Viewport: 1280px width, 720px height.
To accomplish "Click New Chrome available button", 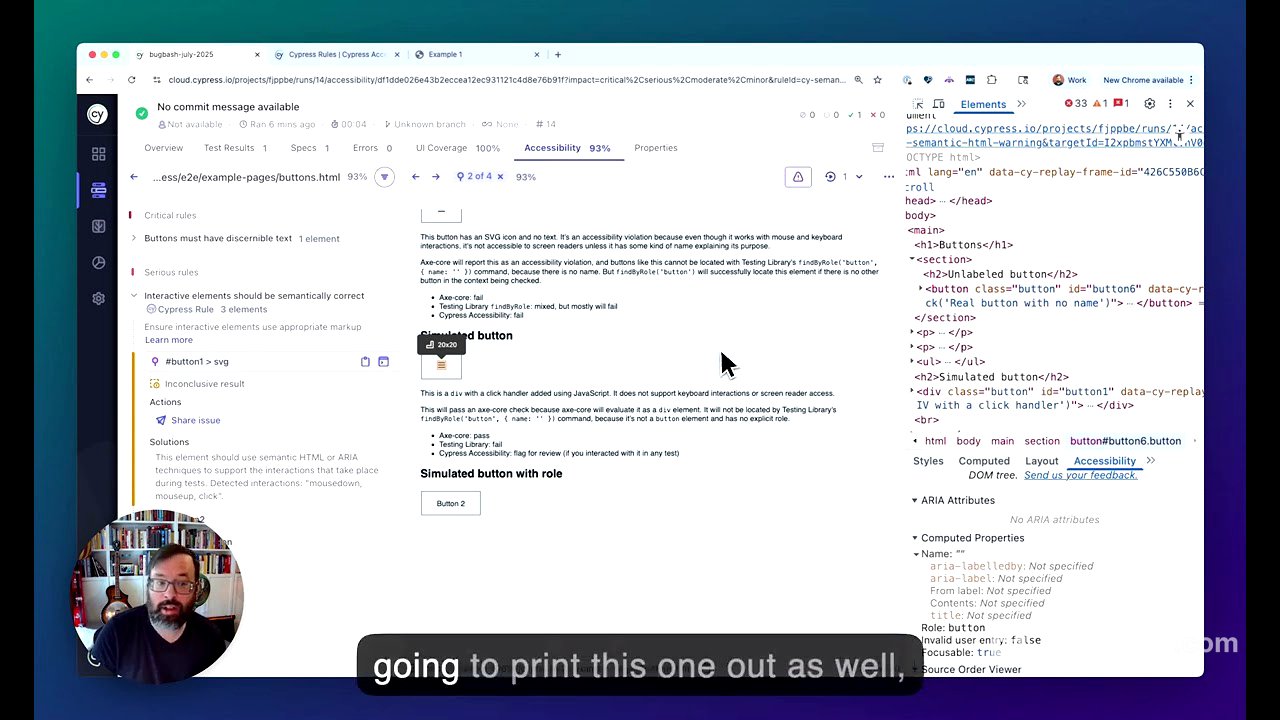I will (1143, 80).
